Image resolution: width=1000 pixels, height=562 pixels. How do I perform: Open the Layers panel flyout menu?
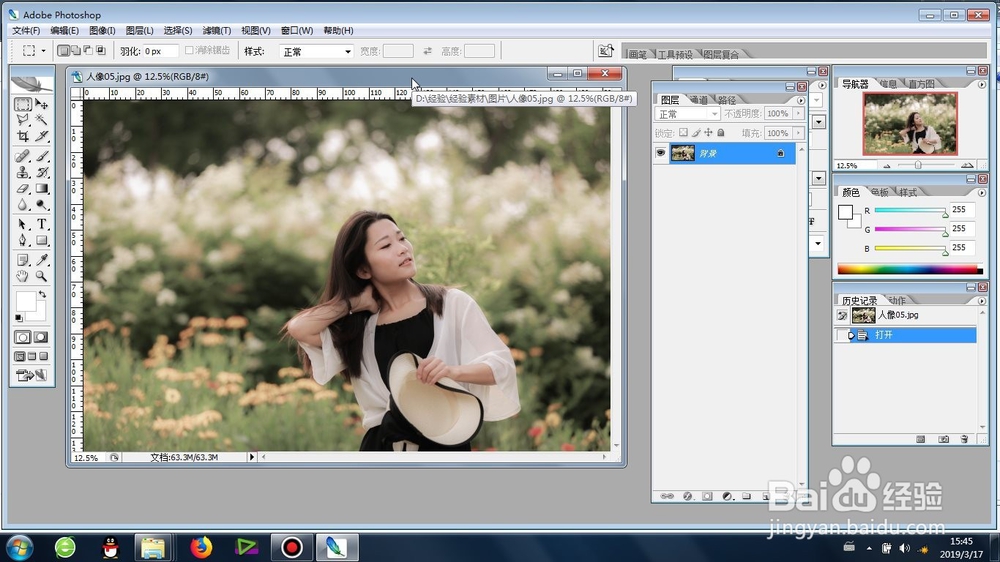(801, 100)
